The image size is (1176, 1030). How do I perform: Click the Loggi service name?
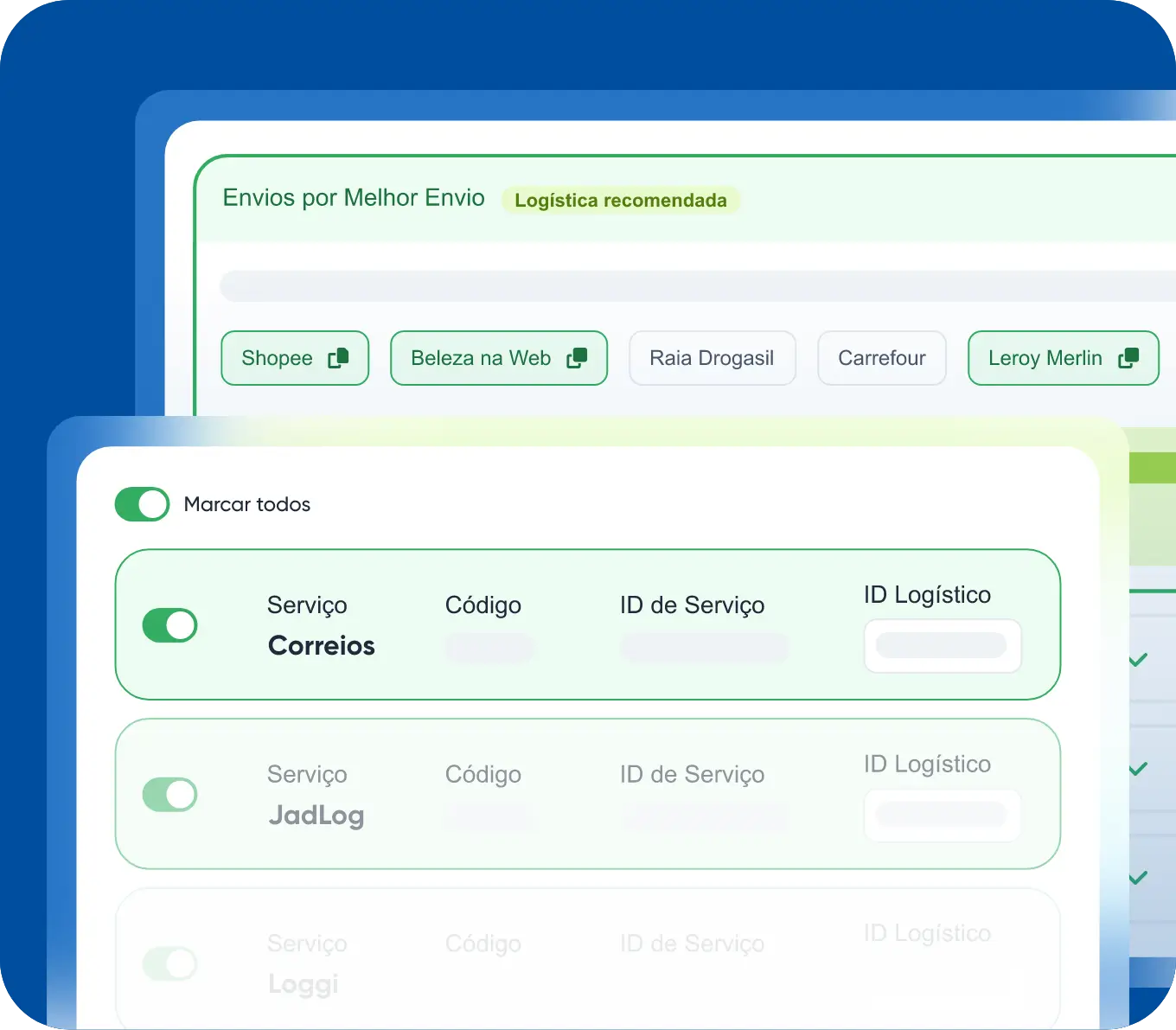[304, 985]
